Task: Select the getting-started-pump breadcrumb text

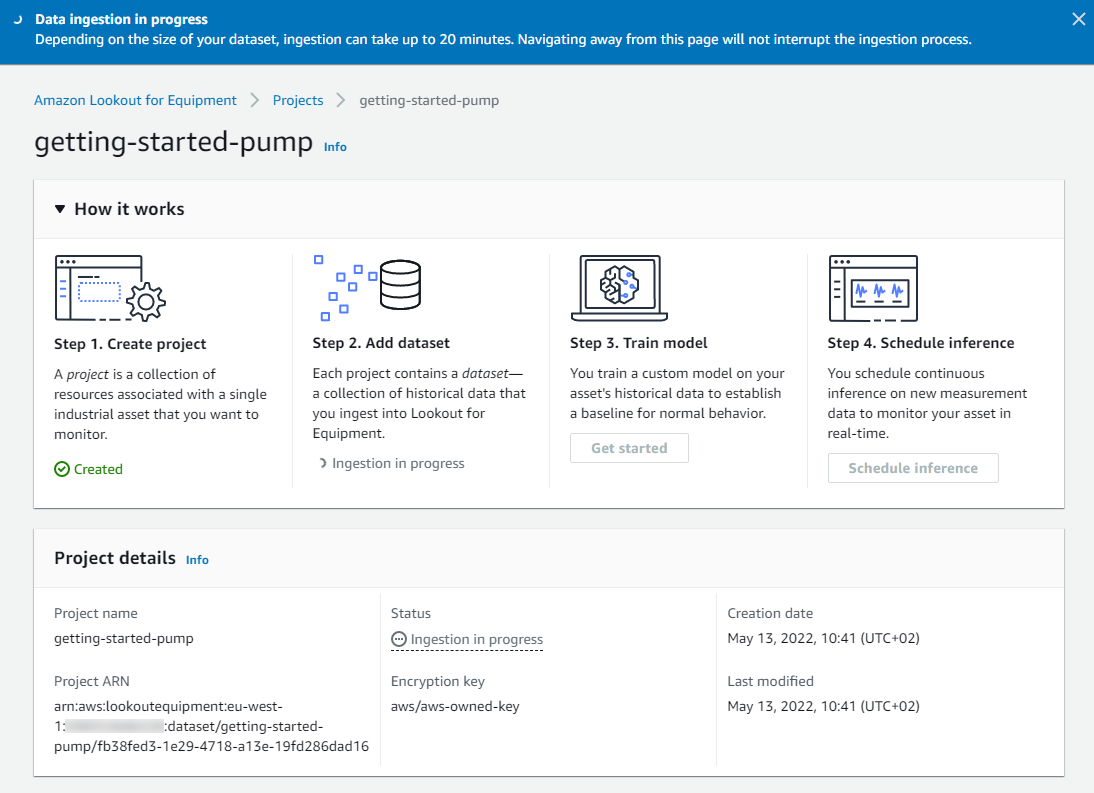Action: coord(429,100)
